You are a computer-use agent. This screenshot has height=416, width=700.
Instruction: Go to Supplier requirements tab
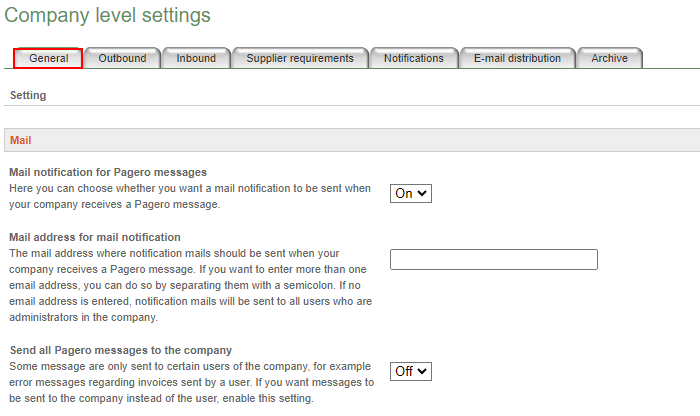point(300,58)
